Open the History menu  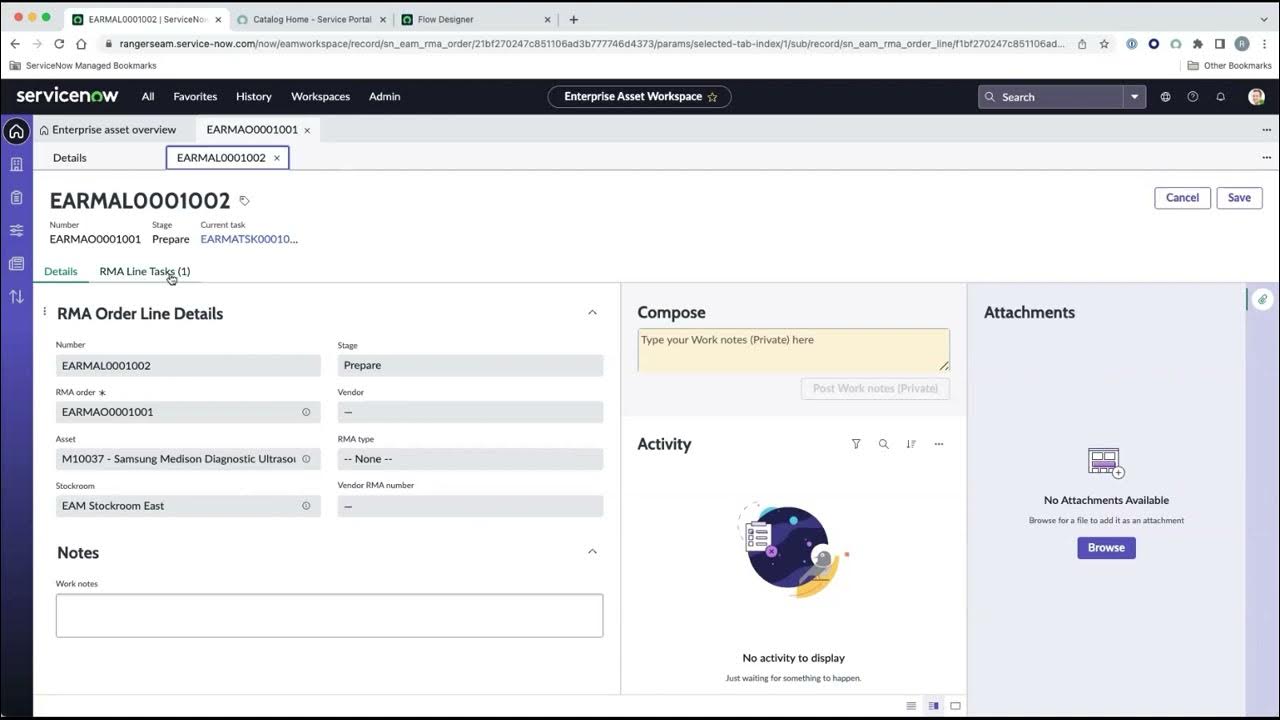(254, 97)
